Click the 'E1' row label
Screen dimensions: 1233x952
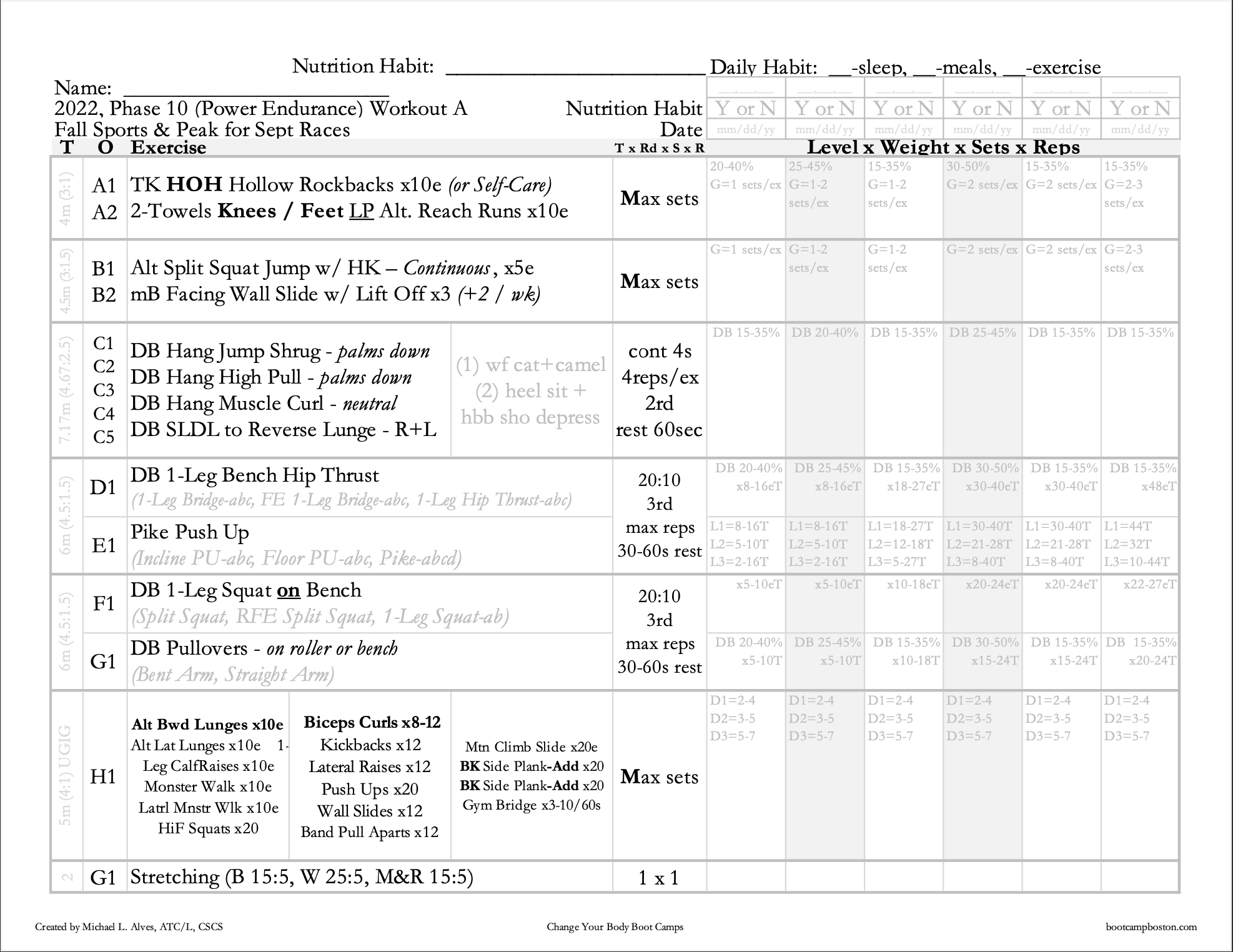point(104,545)
